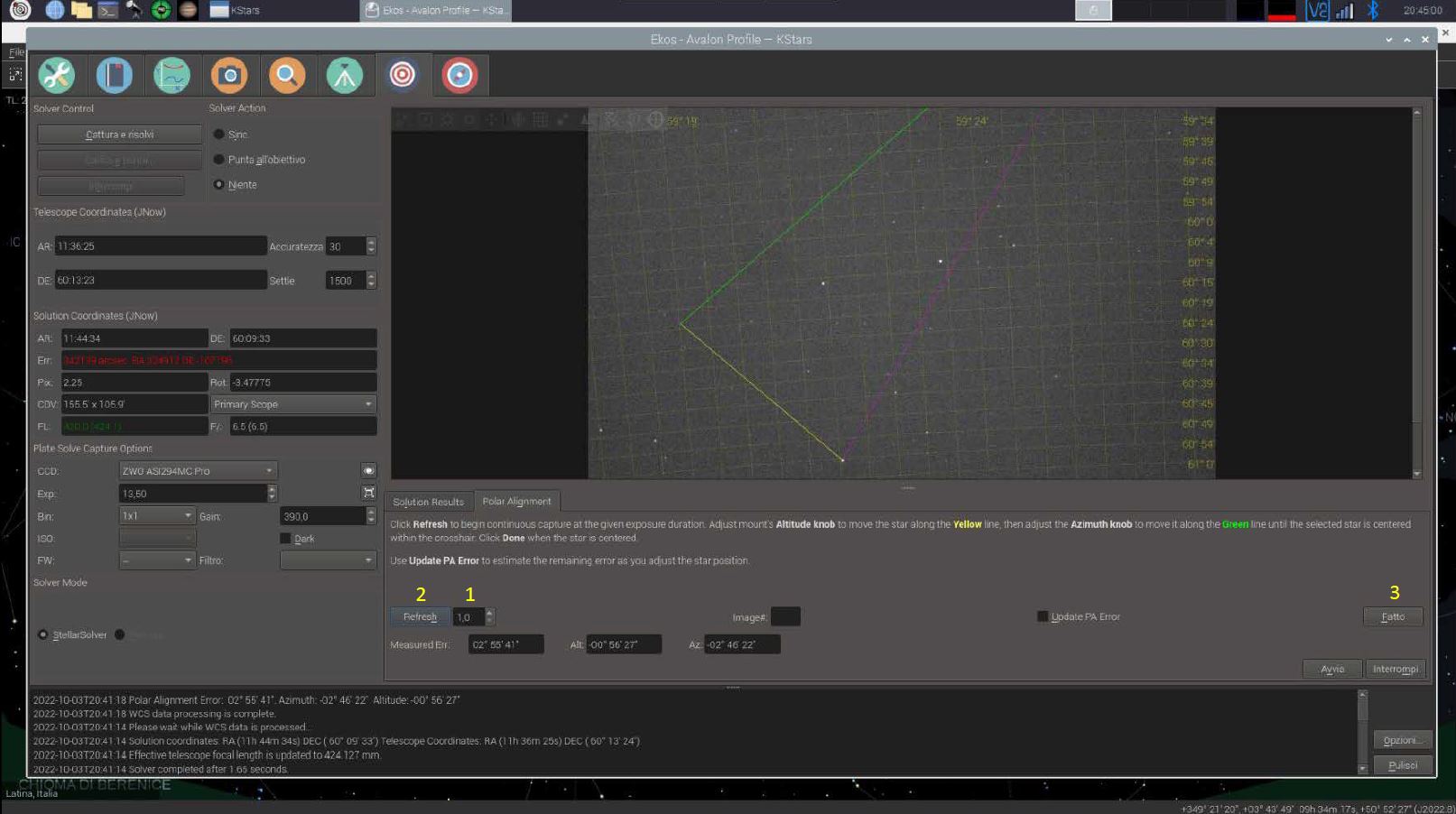Adjust the Exp 13,50 spinner arrows
This screenshot has width=1456, height=814.
272,493
